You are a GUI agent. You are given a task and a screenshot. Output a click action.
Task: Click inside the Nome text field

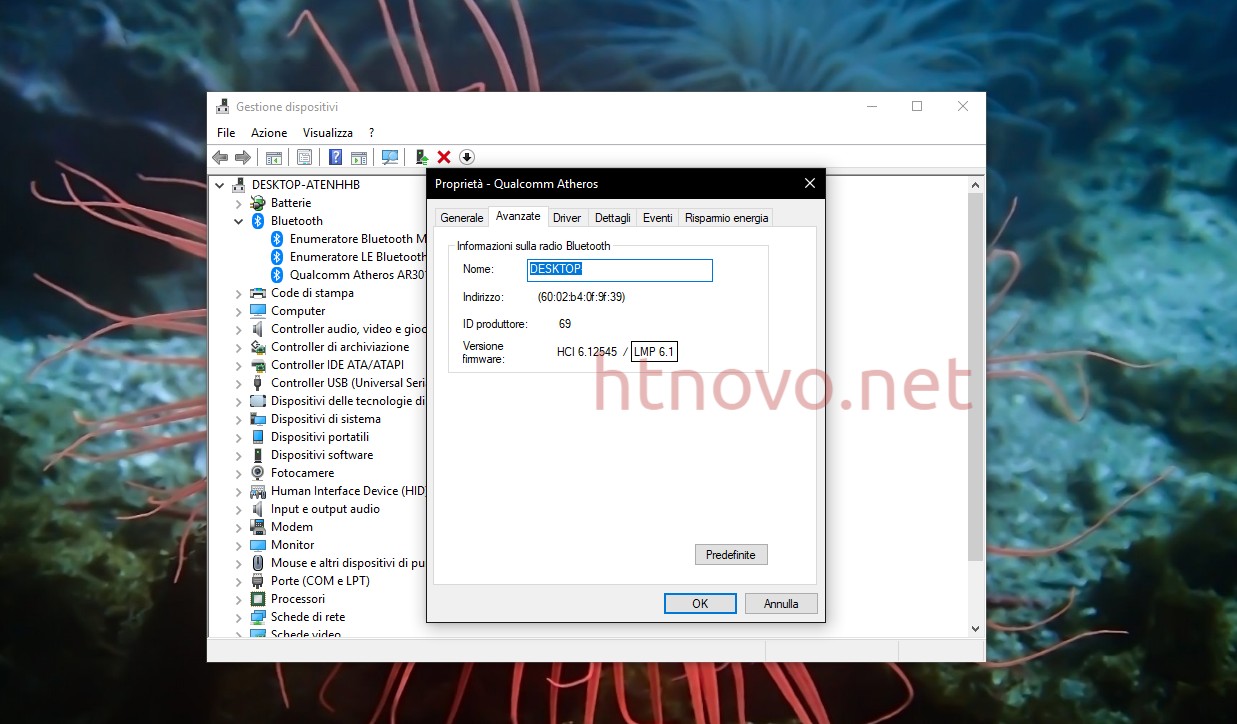(619, 270)
